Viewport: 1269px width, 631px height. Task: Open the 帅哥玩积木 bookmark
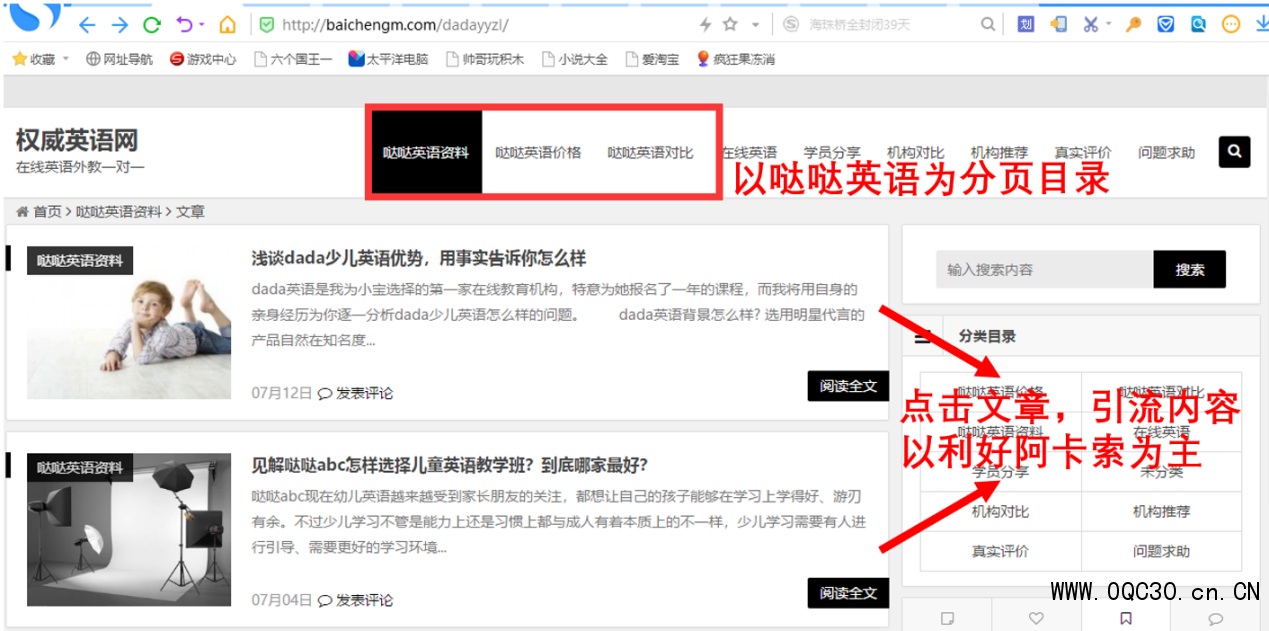point(485,59)
